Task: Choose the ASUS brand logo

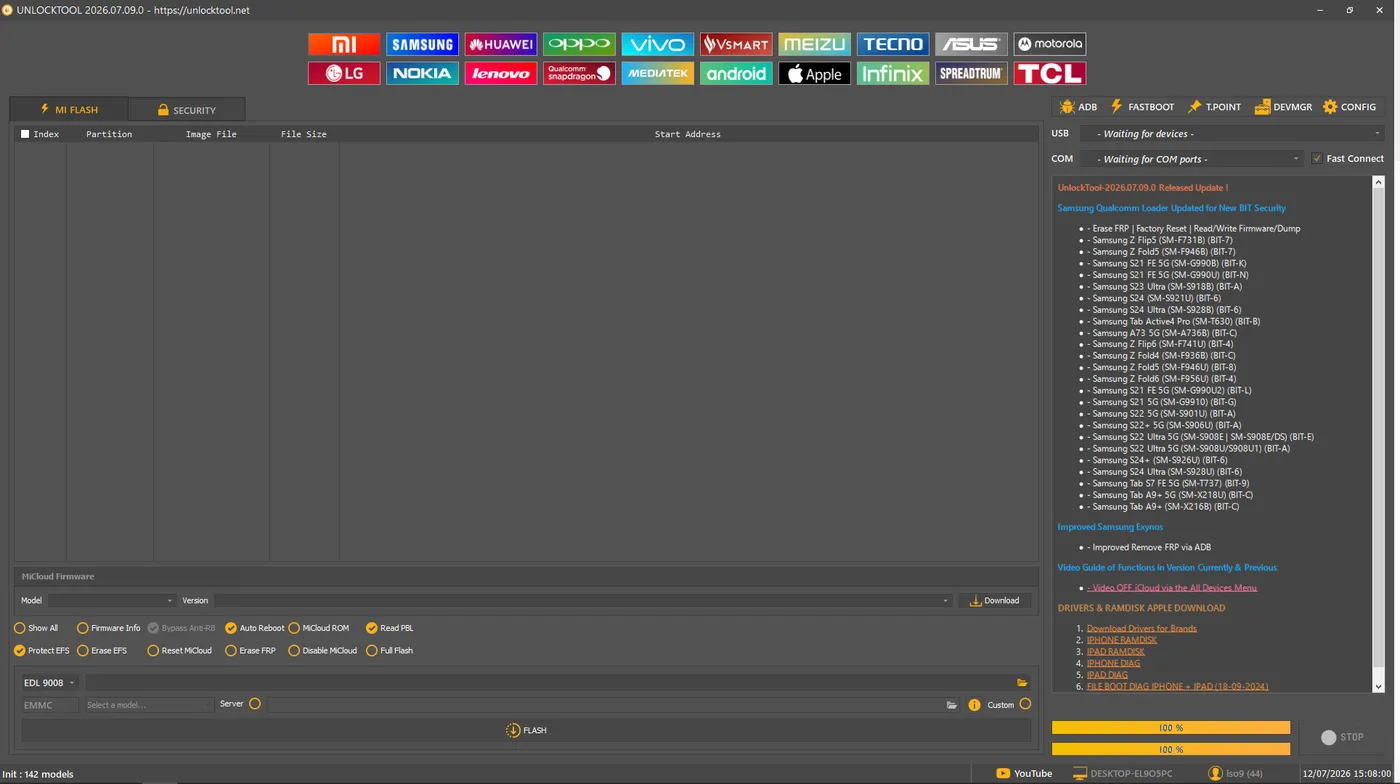Action: tap(971, 44)
